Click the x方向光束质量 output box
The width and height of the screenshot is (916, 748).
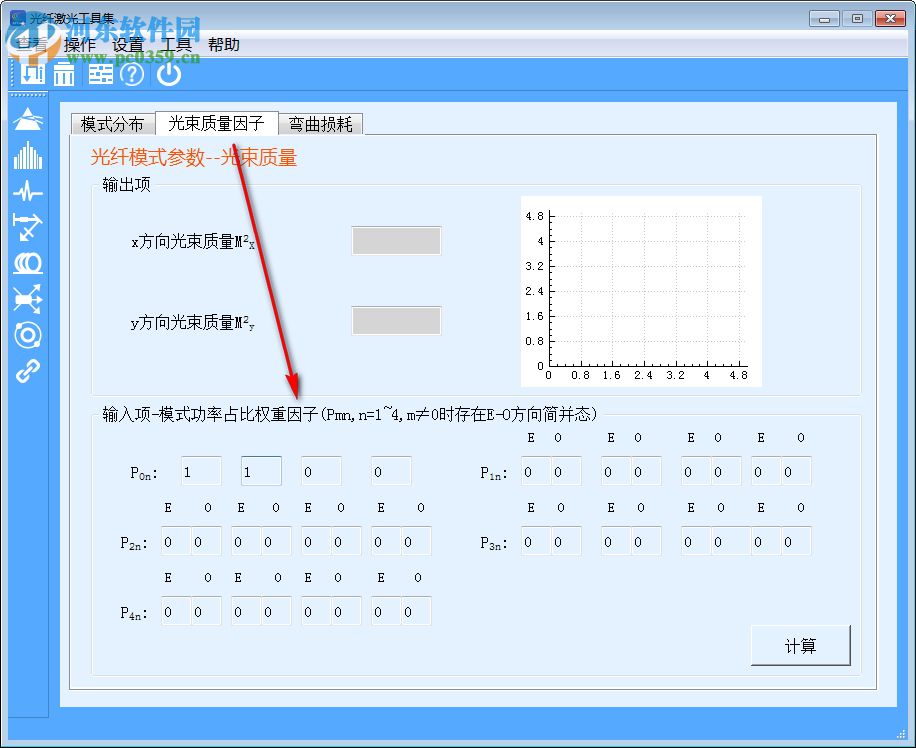(396, 240)
